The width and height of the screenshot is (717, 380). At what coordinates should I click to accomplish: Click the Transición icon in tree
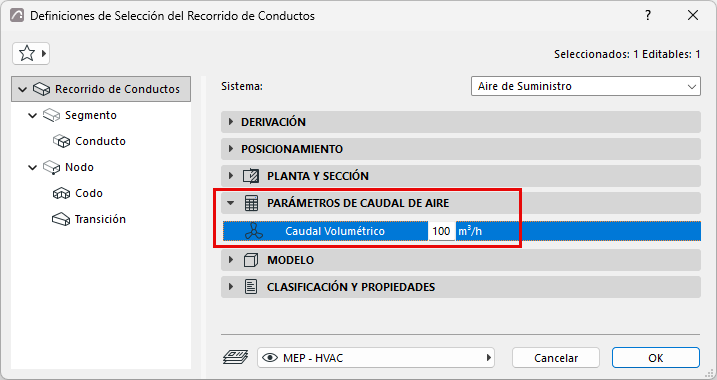click(x=61, y=219)
